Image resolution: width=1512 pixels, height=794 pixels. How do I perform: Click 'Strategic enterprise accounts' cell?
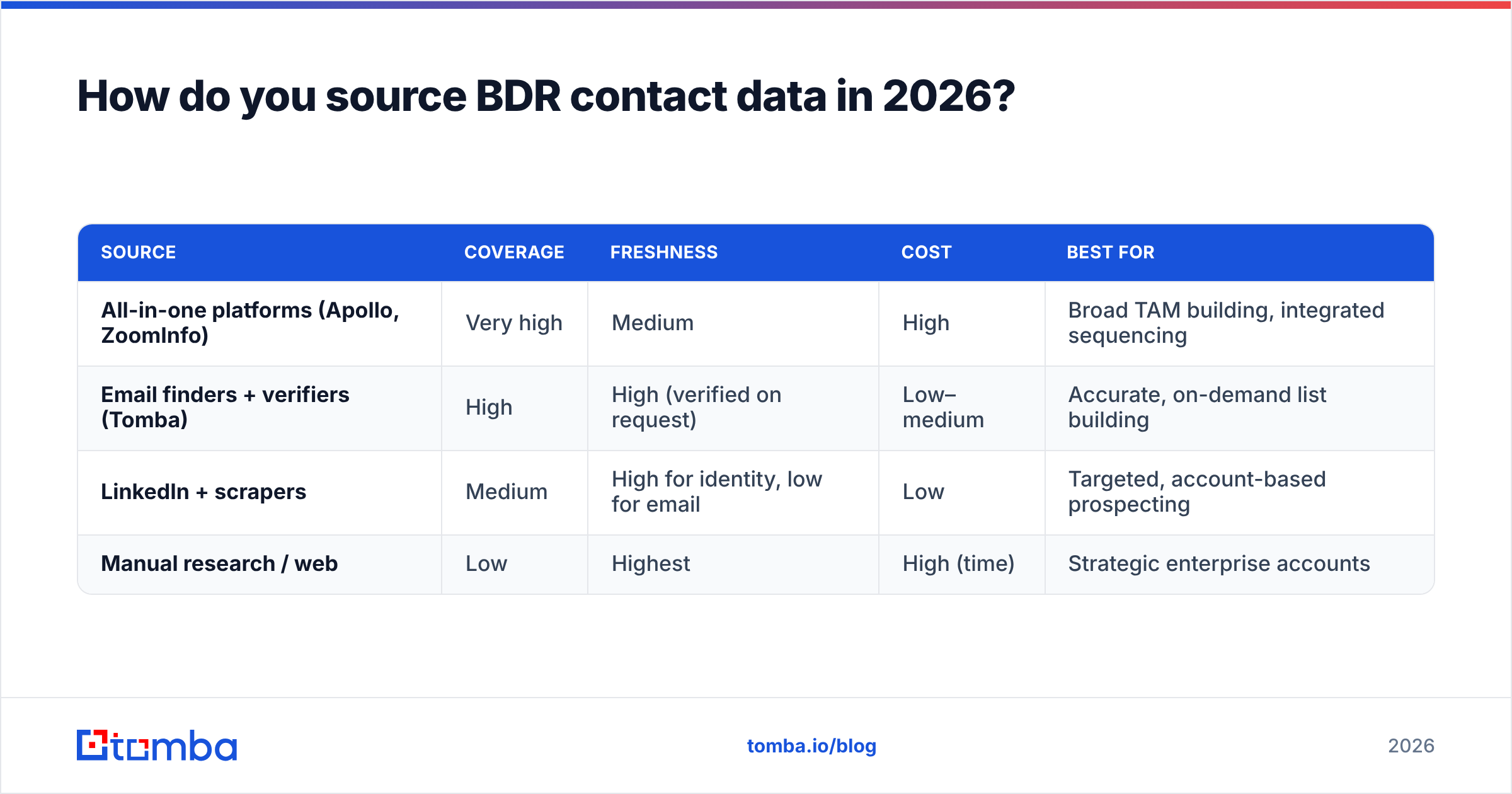coord(1240,564)
